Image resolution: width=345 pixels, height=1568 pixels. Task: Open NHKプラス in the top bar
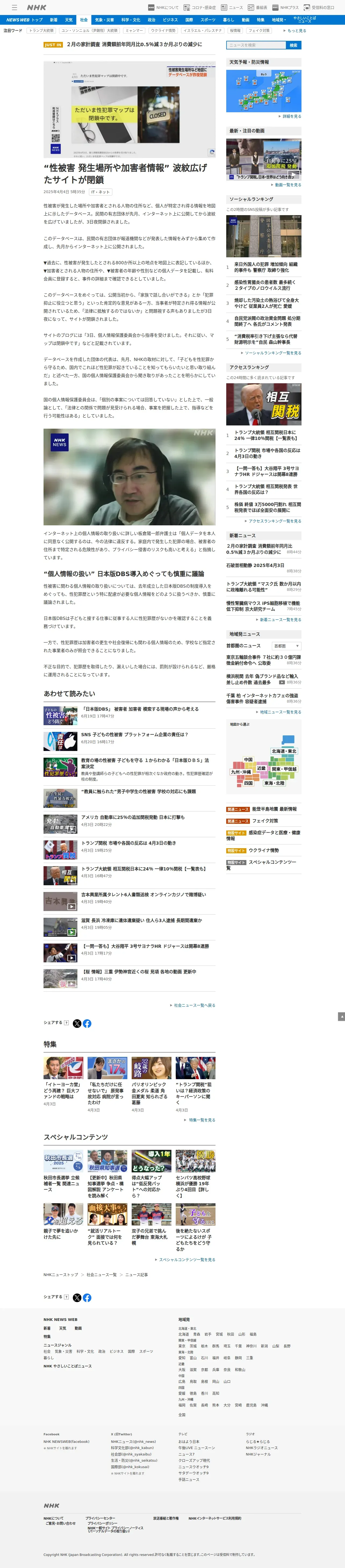(285, 7)
